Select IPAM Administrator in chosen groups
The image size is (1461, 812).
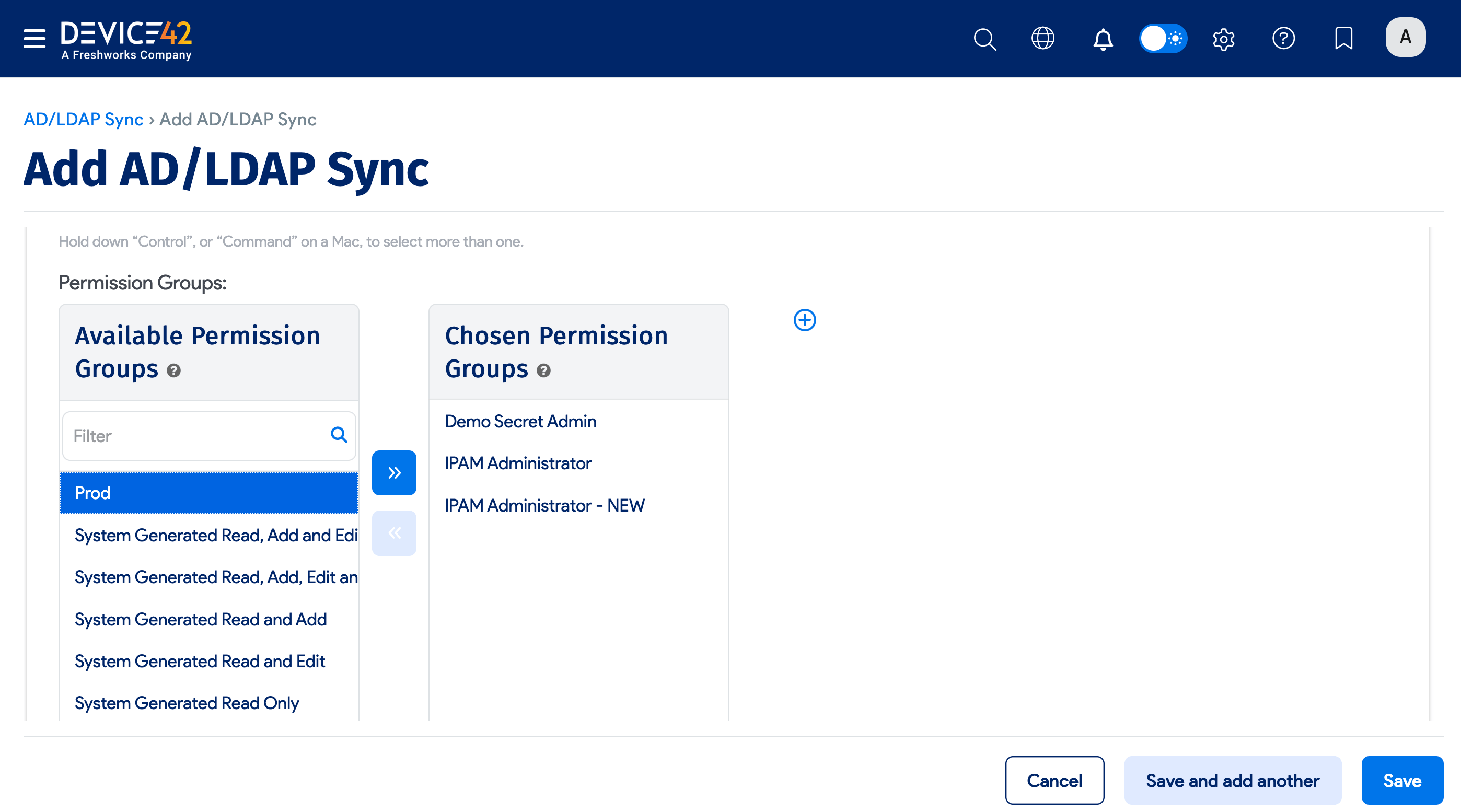coord(517,463)
